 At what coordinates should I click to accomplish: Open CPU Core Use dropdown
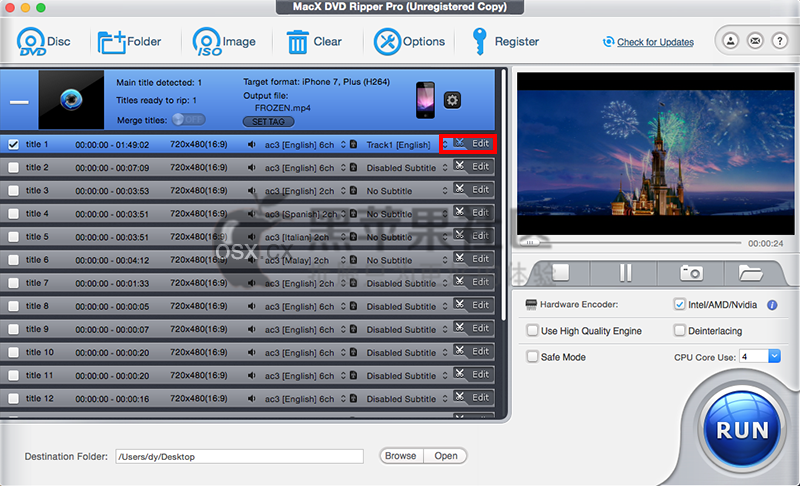tap(774, 356)
